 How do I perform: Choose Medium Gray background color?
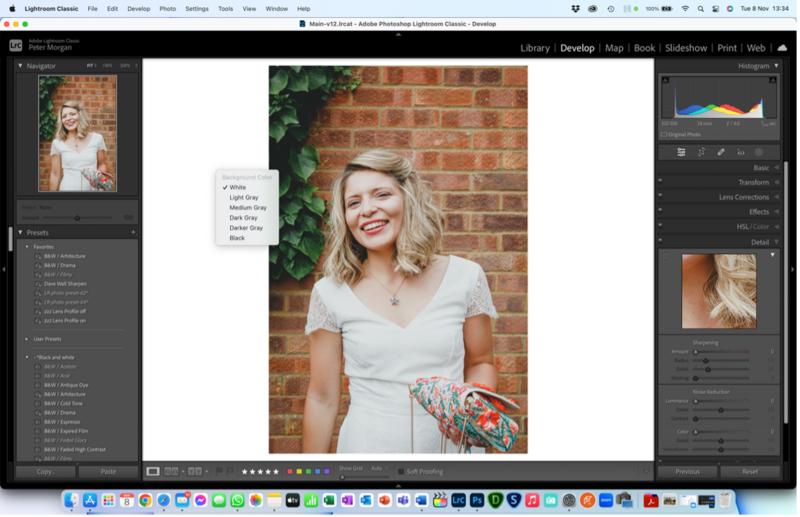point(248,208)
